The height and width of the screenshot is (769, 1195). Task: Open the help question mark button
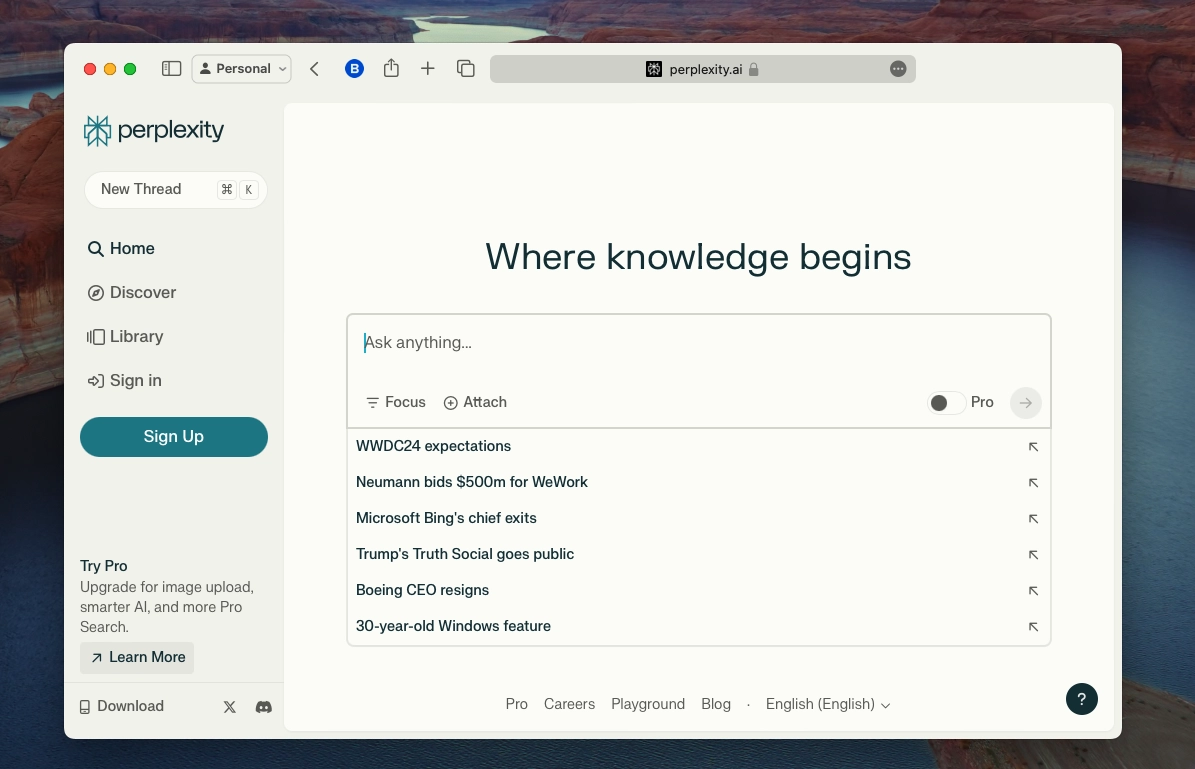pos(1081,699)
